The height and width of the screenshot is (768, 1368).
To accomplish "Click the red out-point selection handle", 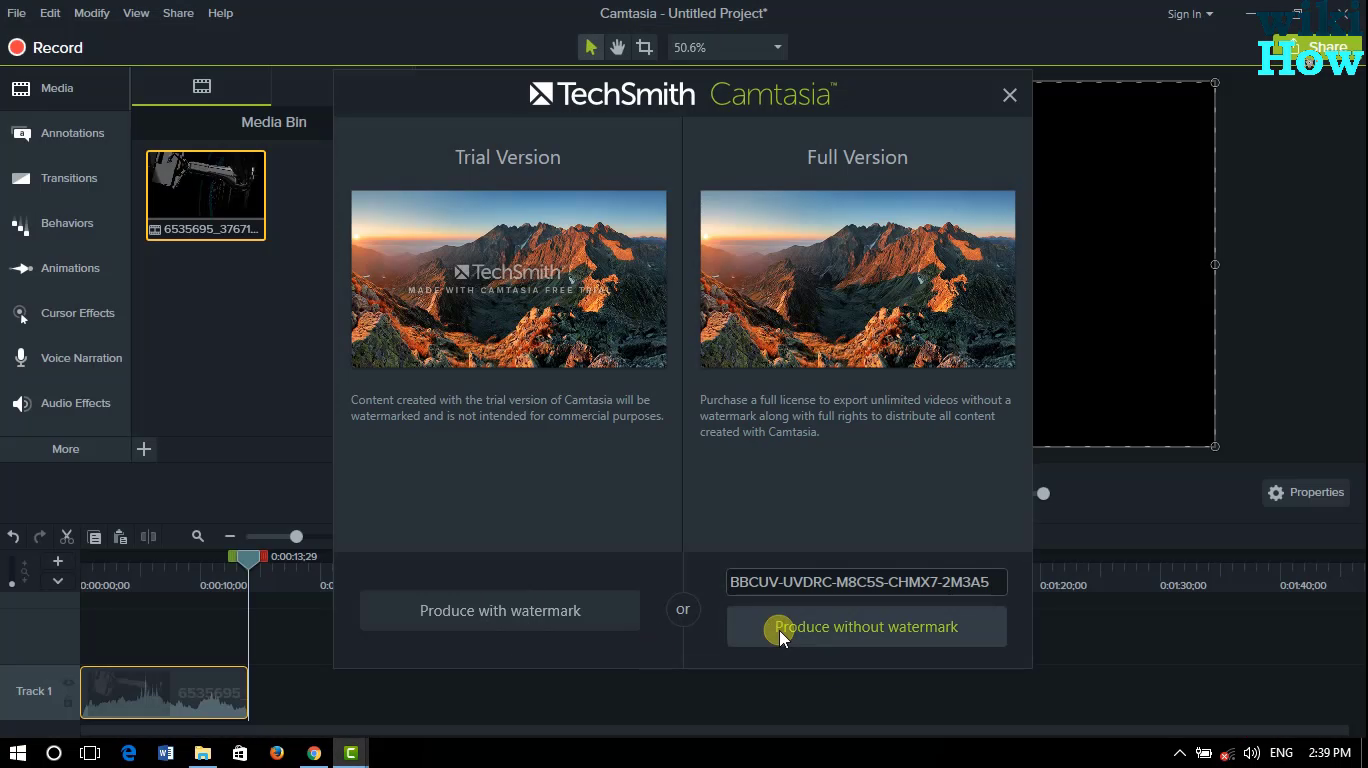I will coord(264,556).
